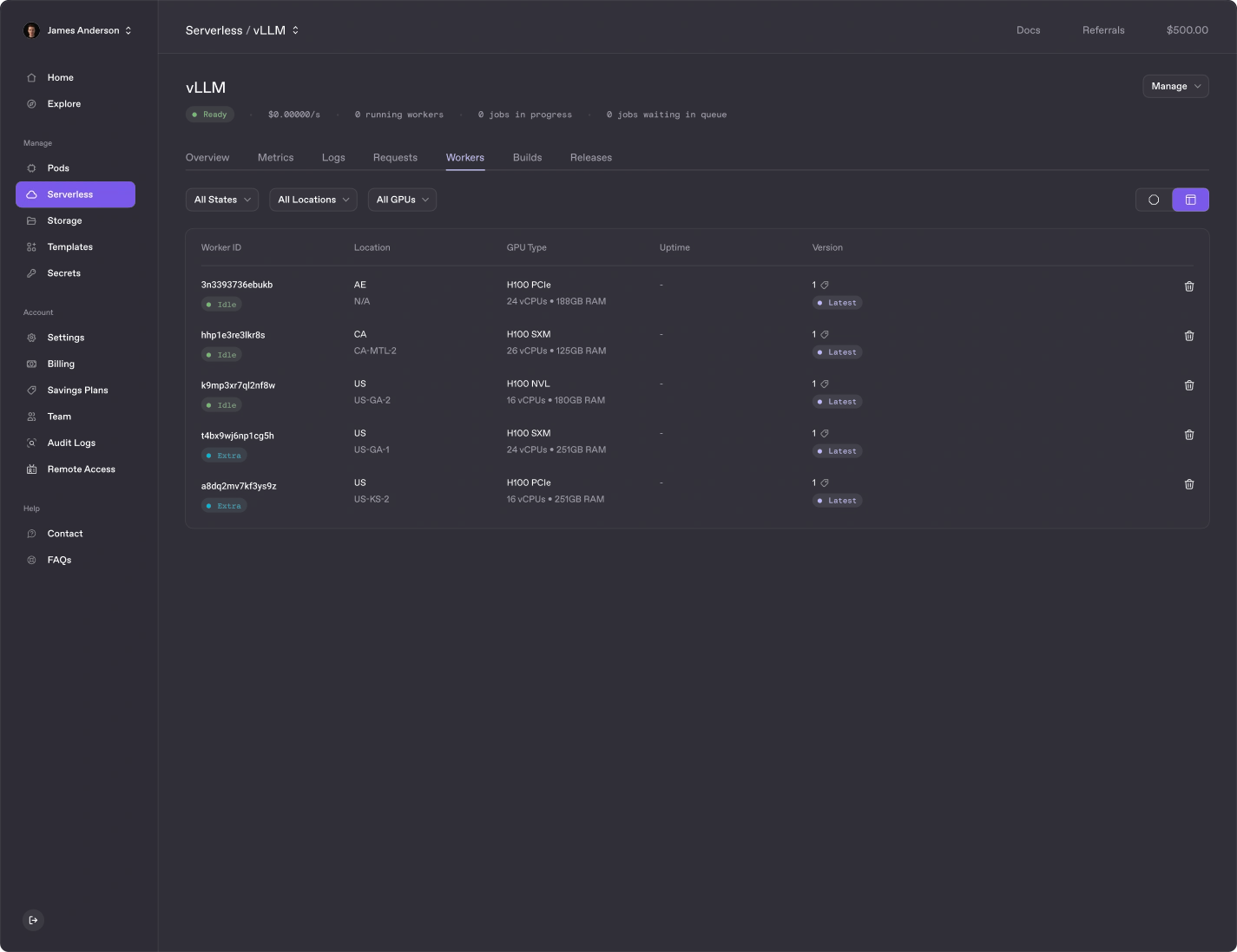Screen dimensions: 1237x952
Task: Click worker ID 3n3393736ebukb
Action: pyautogui.click(x=237, y=285)
